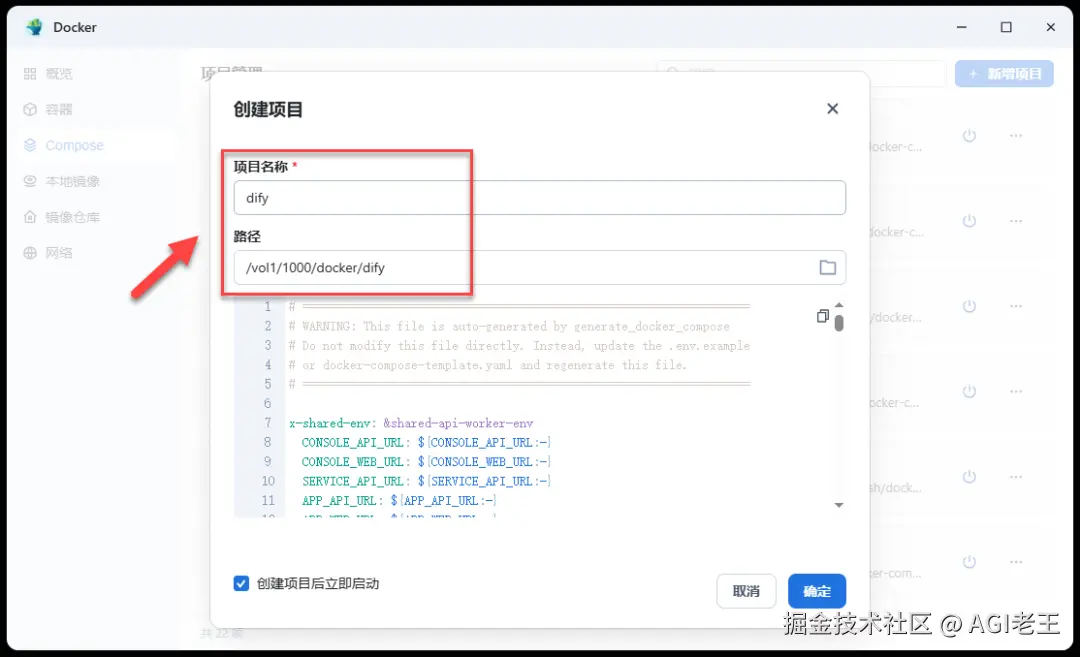Click the power icon of fourth project row

(x=969, y=391)
